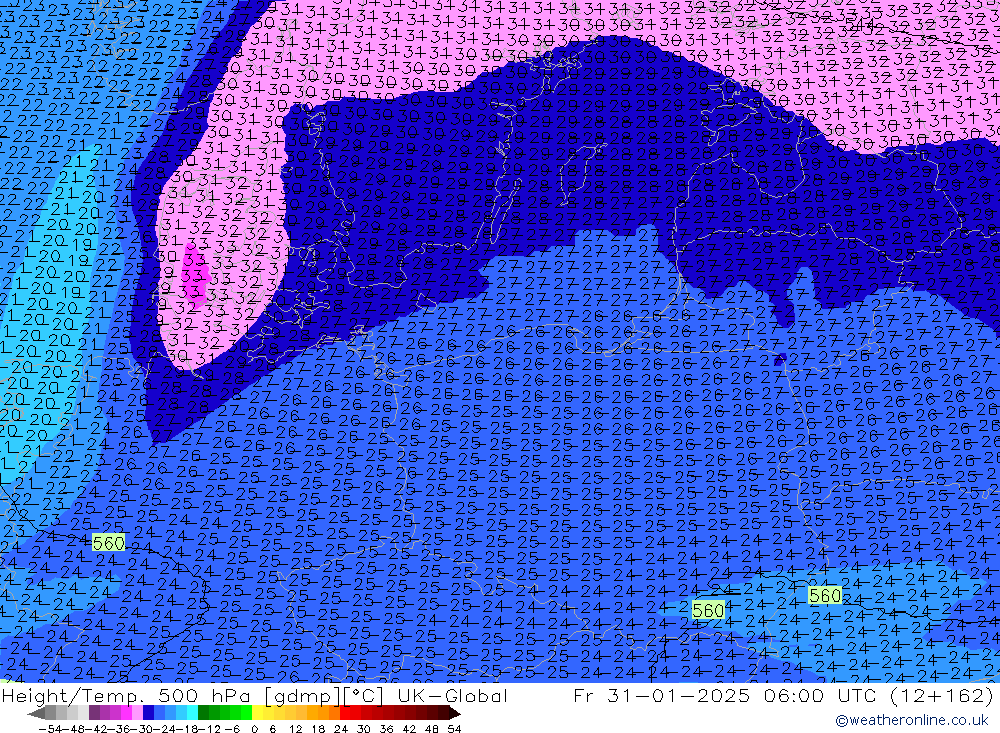Click the rightmost 560 contour label
The image size is (1000, 733).
coord(825,596)
